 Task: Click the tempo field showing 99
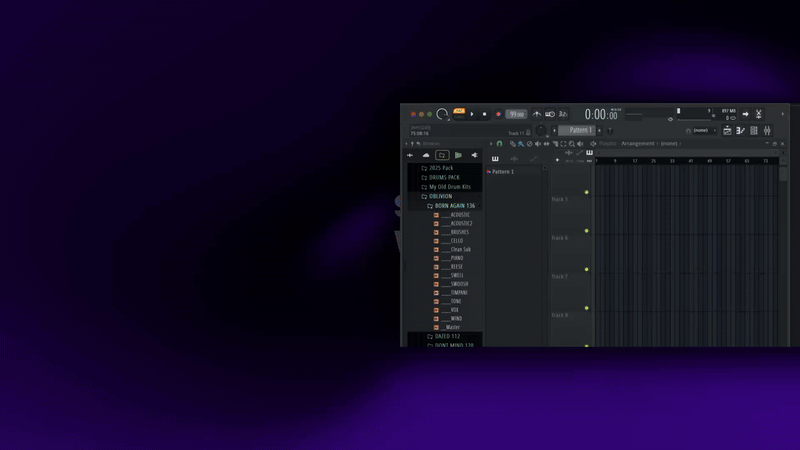(516, 114)
